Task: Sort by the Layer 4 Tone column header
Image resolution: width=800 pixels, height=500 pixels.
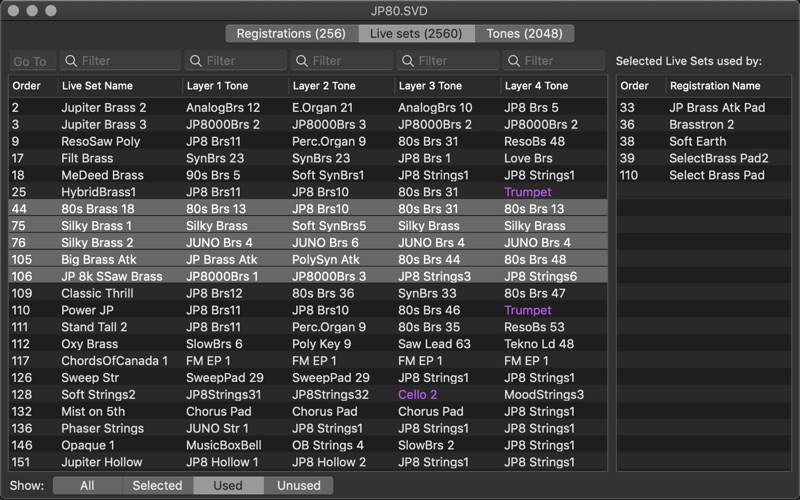Action: click(554, 86)
